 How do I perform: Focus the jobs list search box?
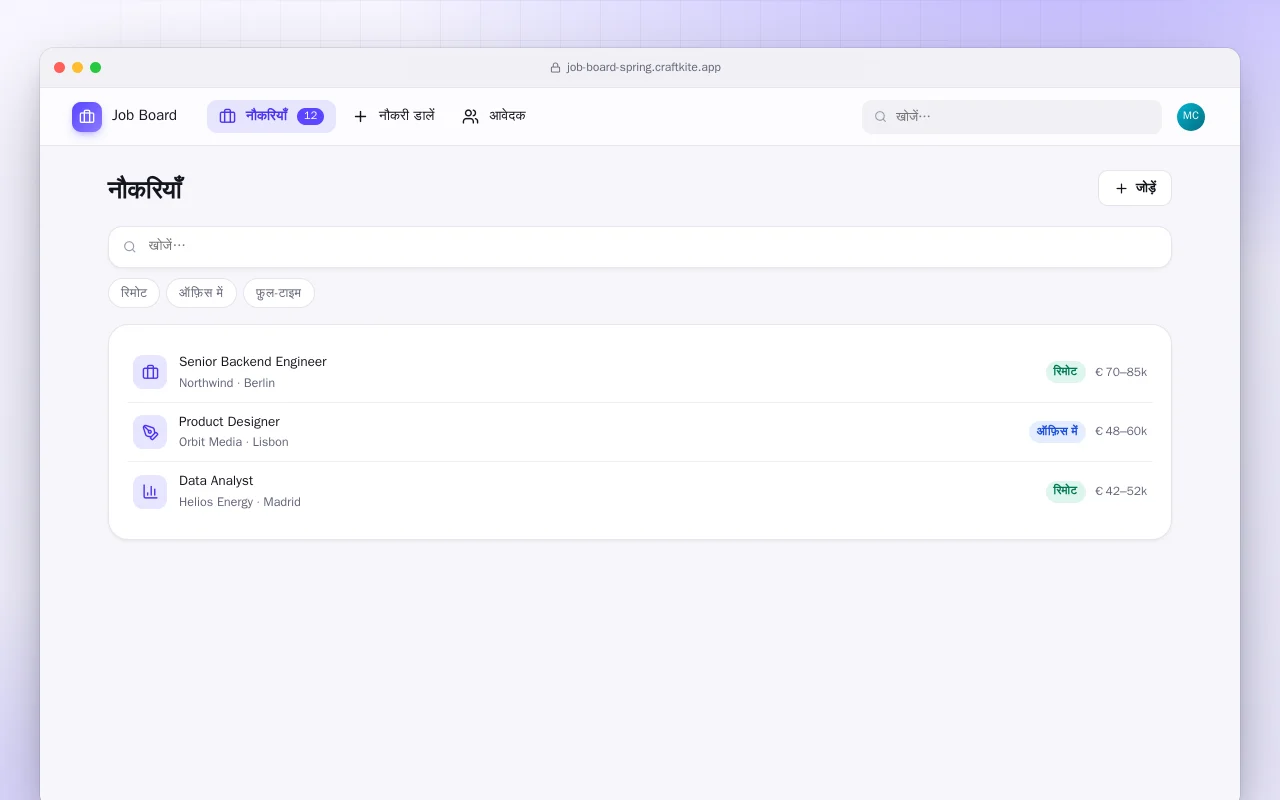tap(640, 247)
